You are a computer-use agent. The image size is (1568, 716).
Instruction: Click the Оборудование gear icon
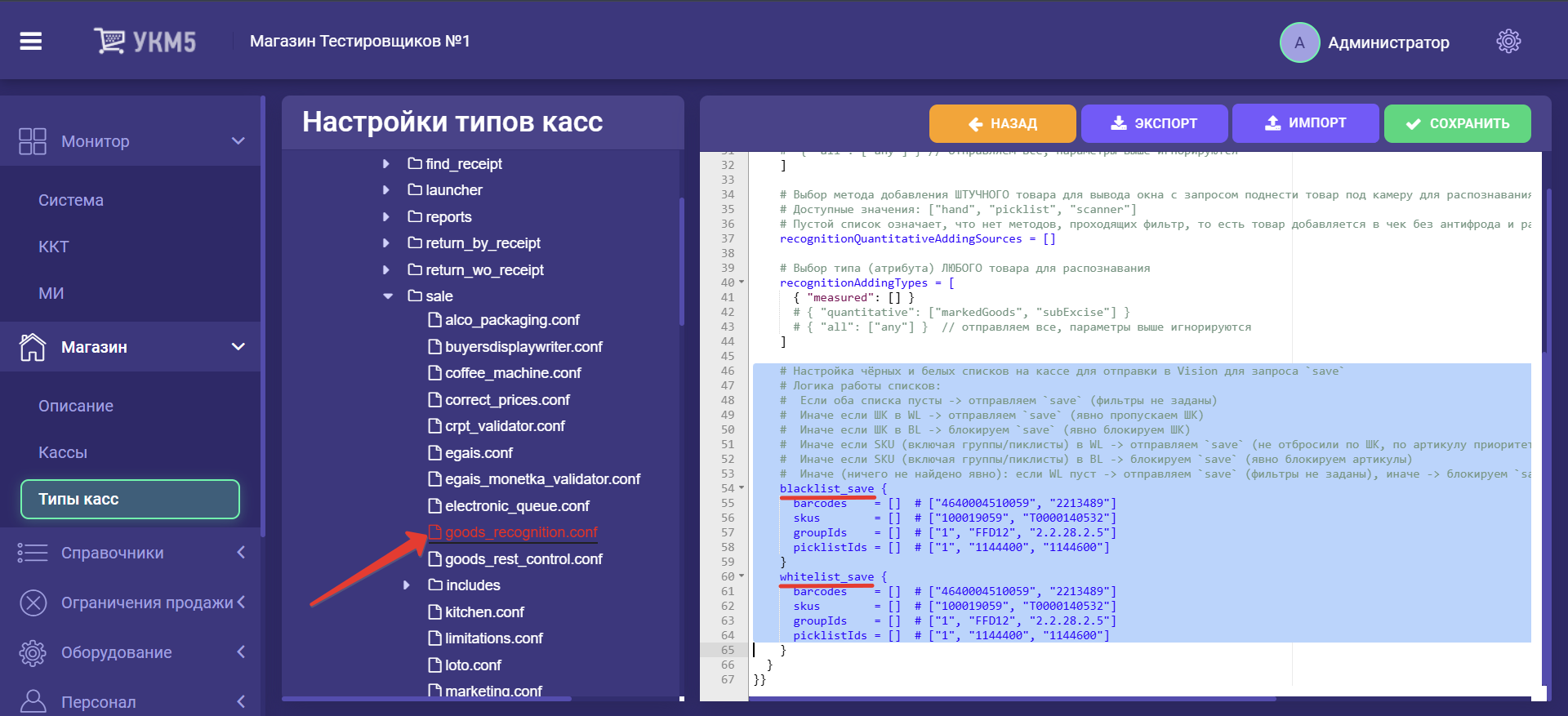point(33,652)
